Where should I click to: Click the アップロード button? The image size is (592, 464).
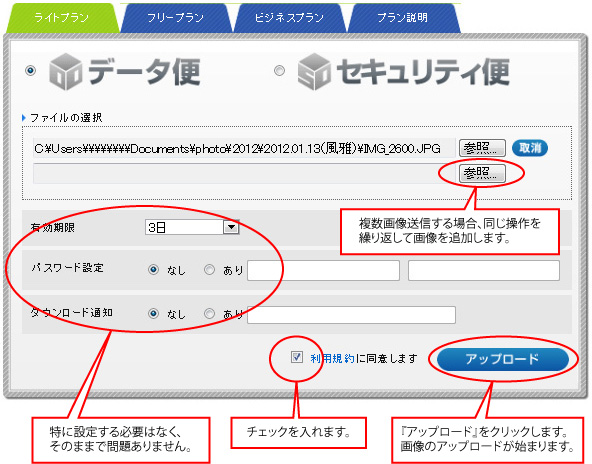503,359
